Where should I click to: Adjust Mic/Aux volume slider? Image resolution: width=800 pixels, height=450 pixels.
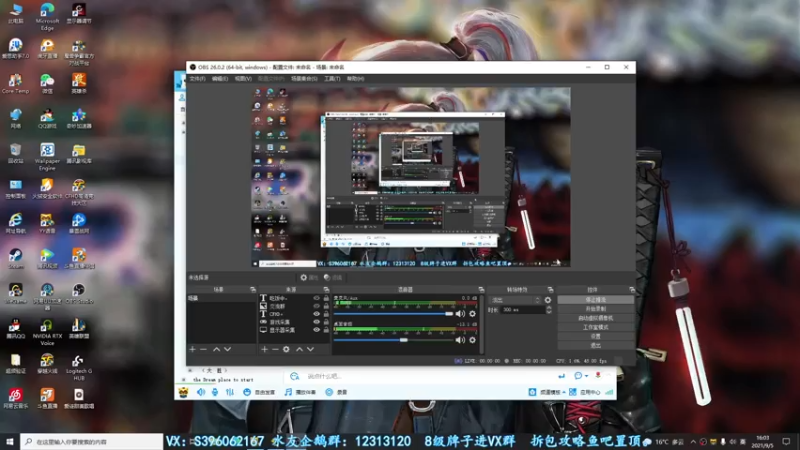tap(393, 314)
